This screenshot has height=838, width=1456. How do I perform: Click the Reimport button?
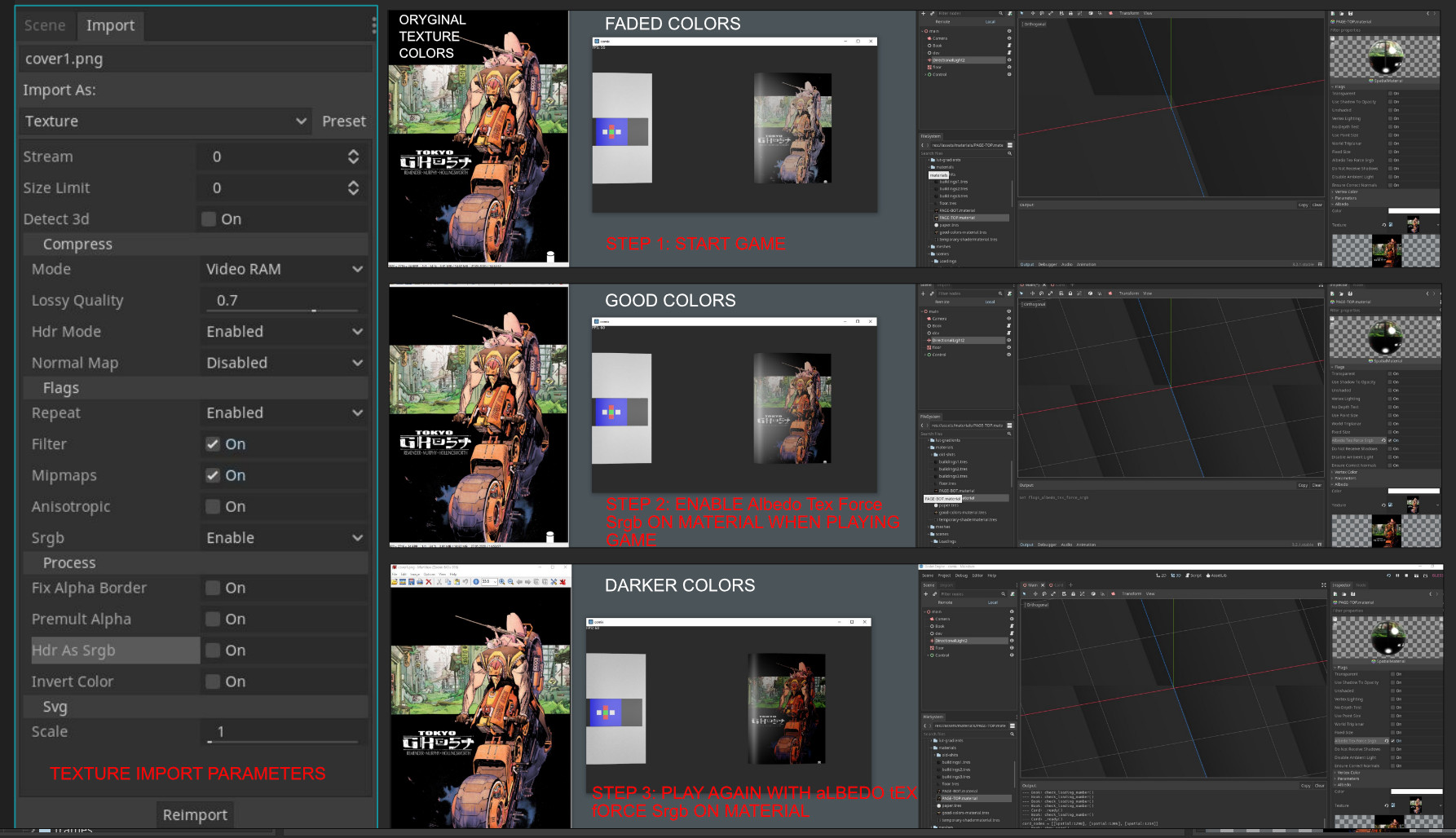[195, 814]
